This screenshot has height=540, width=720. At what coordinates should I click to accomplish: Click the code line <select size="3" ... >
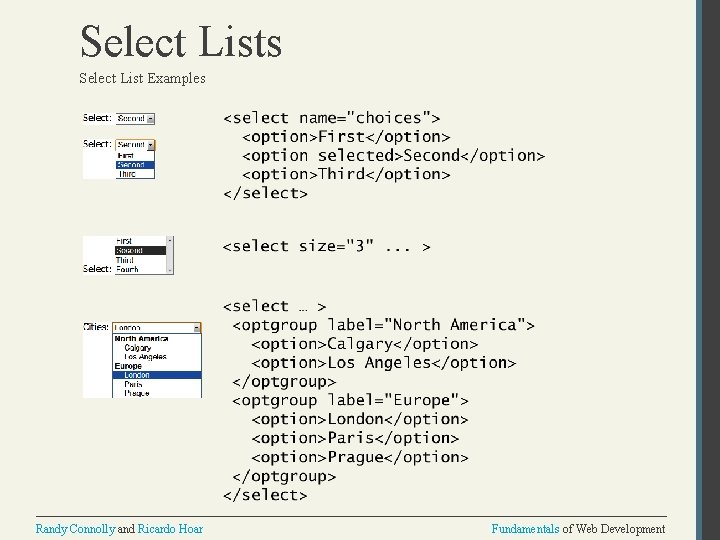pos(326,247)
